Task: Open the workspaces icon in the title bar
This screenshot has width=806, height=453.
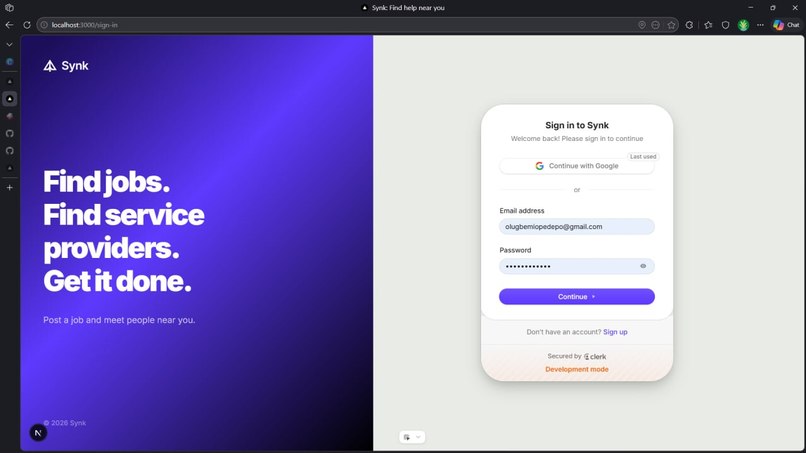Action: (9, 8)
